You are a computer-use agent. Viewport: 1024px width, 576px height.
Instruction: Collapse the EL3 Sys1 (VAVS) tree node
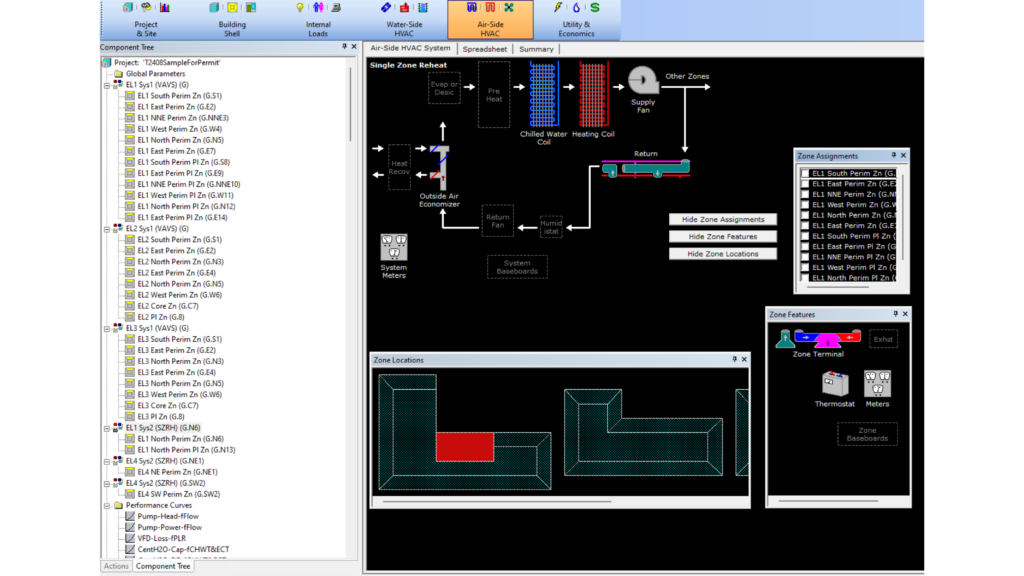(x=106, y=328)
